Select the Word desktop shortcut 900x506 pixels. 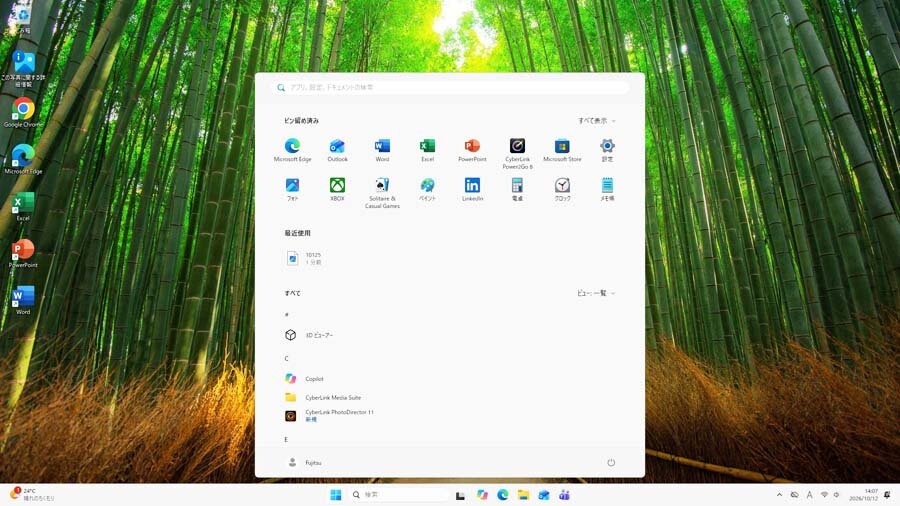23,300
